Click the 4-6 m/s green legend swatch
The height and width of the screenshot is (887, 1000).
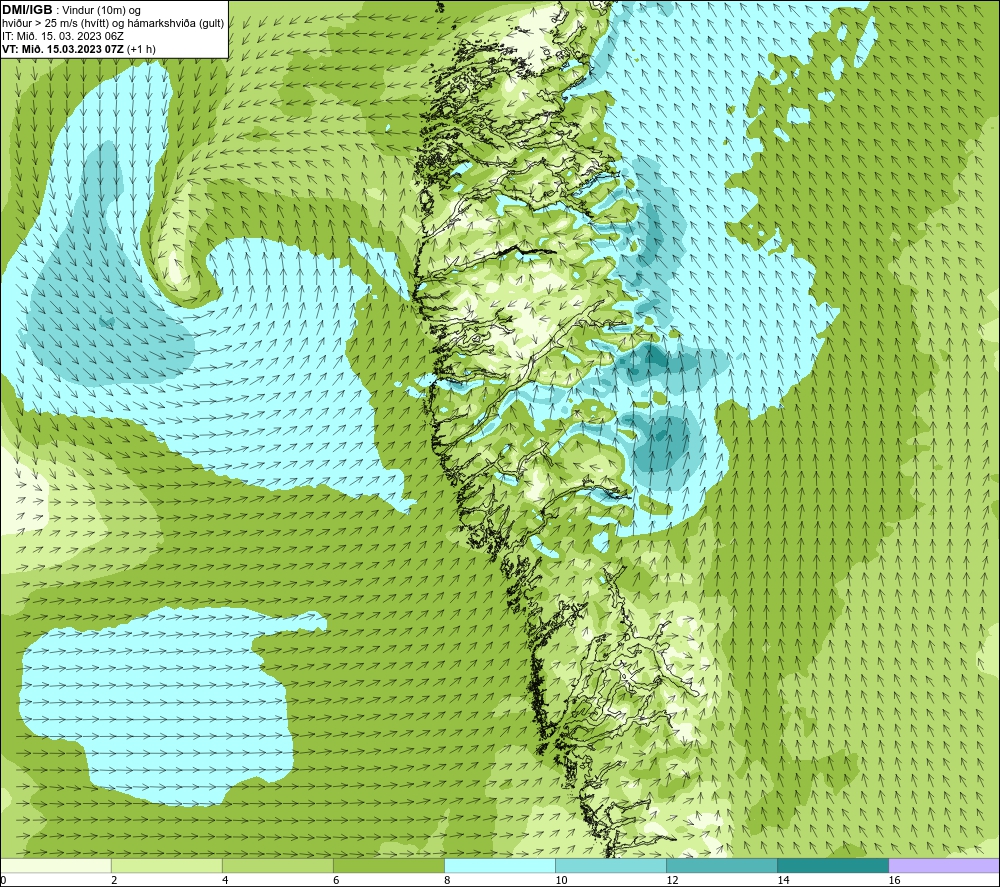point(277,865)
